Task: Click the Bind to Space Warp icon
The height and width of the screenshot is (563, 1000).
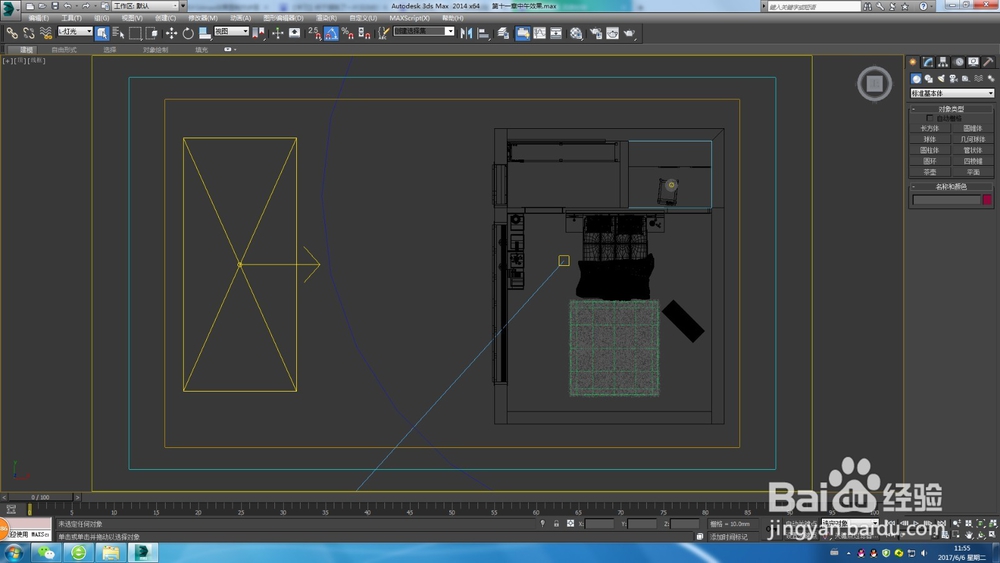Action: (45, 33)
